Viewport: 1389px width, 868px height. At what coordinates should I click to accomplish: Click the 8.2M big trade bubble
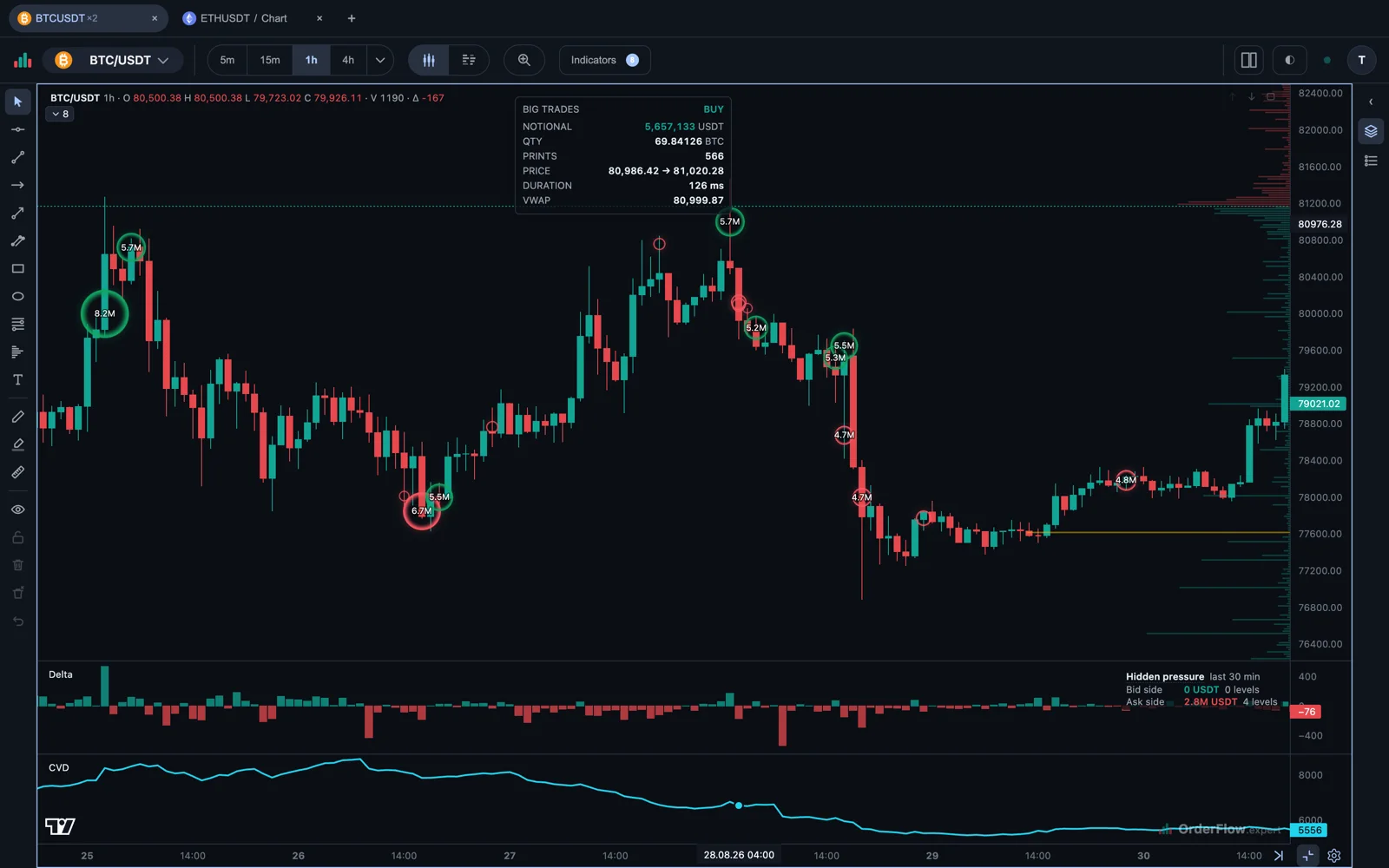[x=105, y=313]
